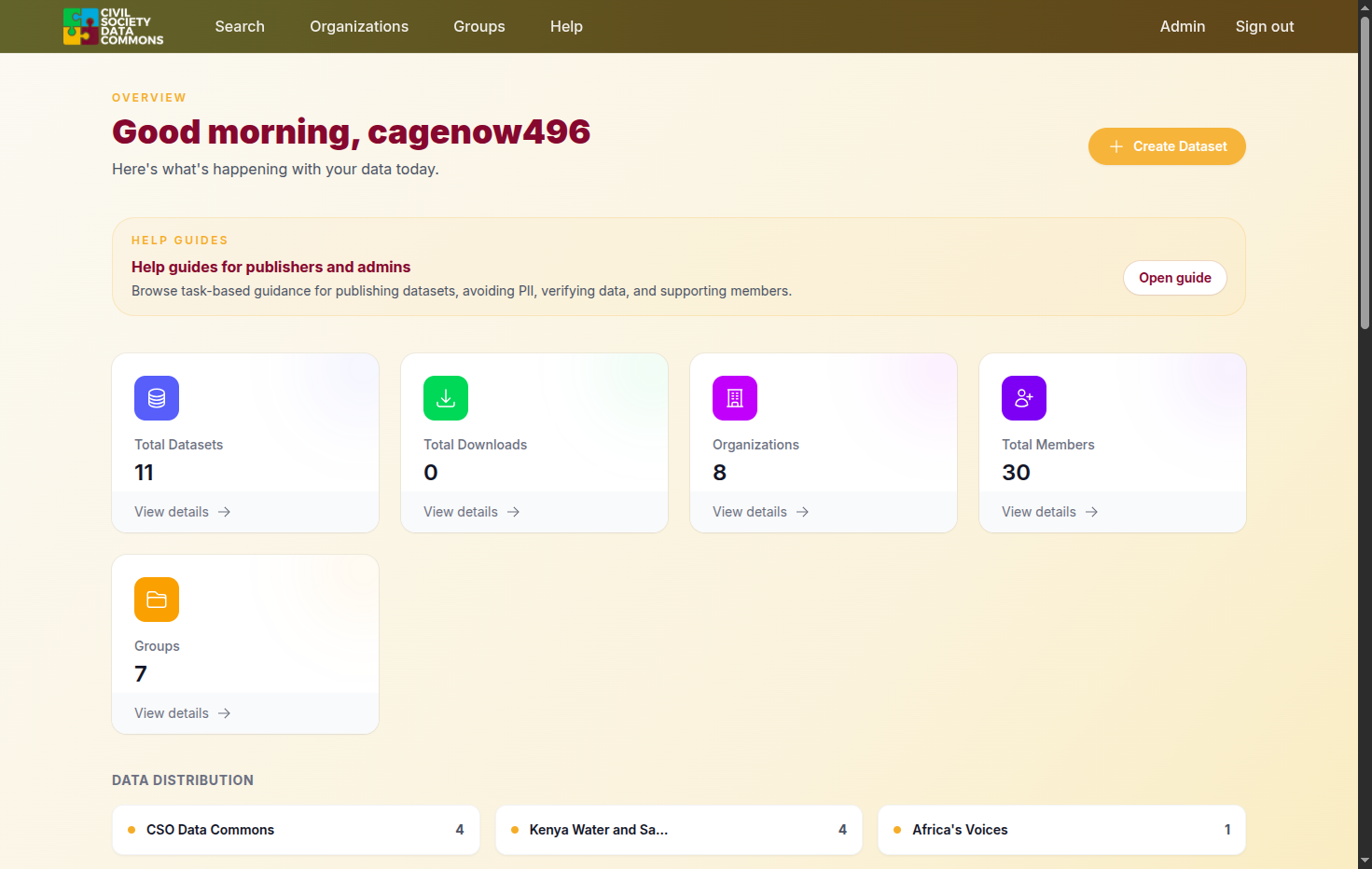The image size is (1372, 869).
Task: Go to Groups in the top navigation
Action: [479, 26]
